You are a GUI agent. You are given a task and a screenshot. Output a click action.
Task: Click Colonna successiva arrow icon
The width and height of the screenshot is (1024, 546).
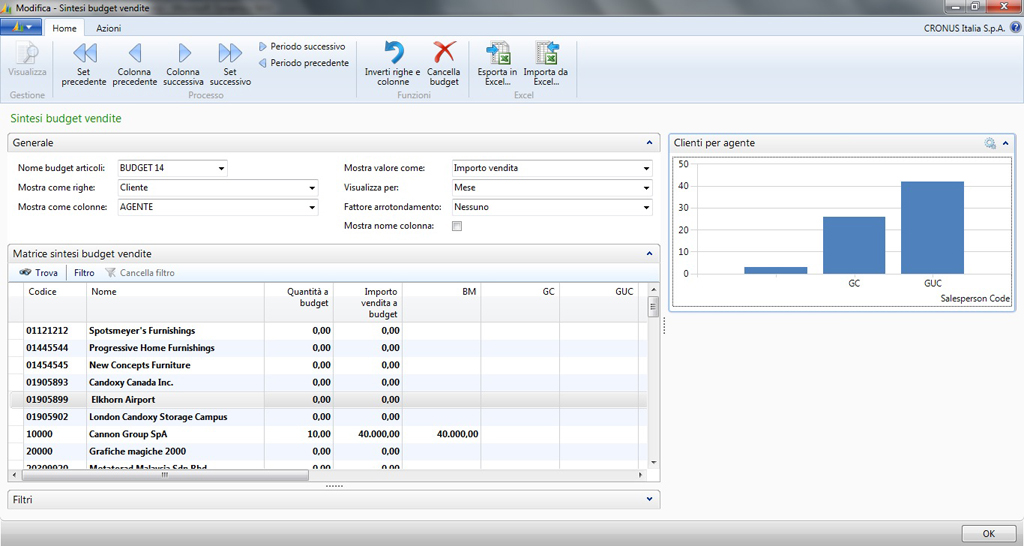pos(183,54)
